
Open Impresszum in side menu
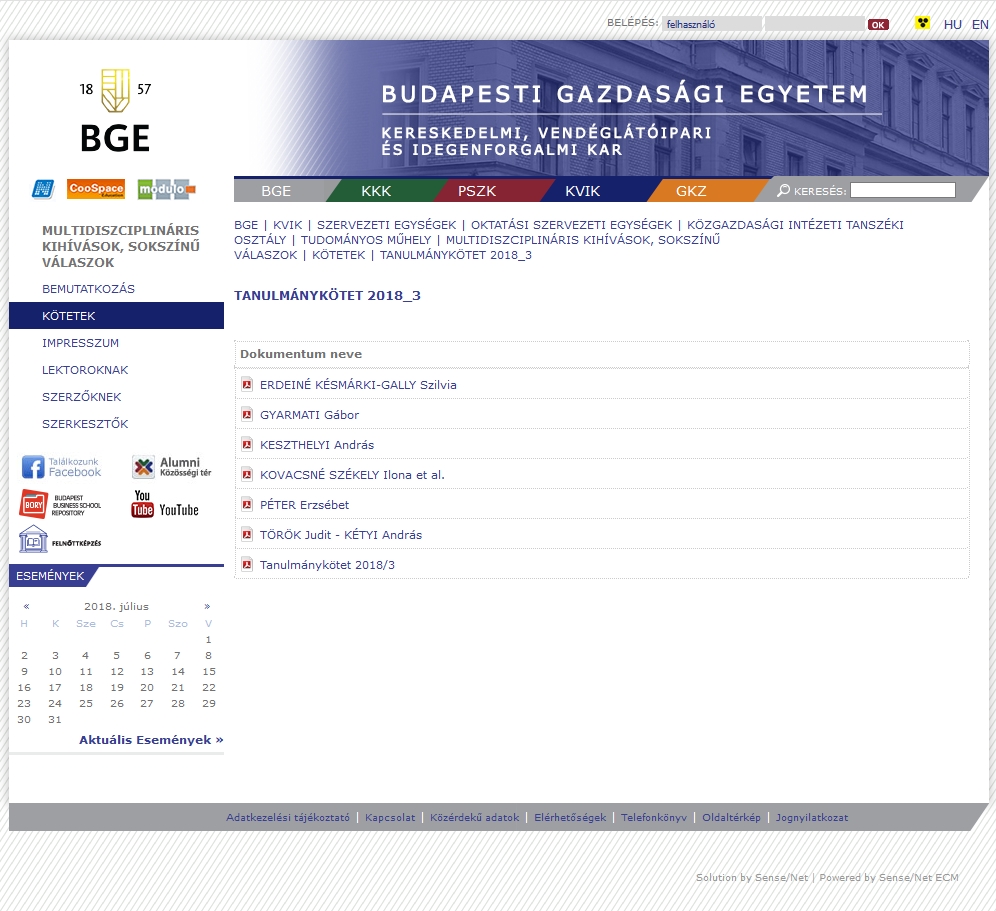pos(81,343)
